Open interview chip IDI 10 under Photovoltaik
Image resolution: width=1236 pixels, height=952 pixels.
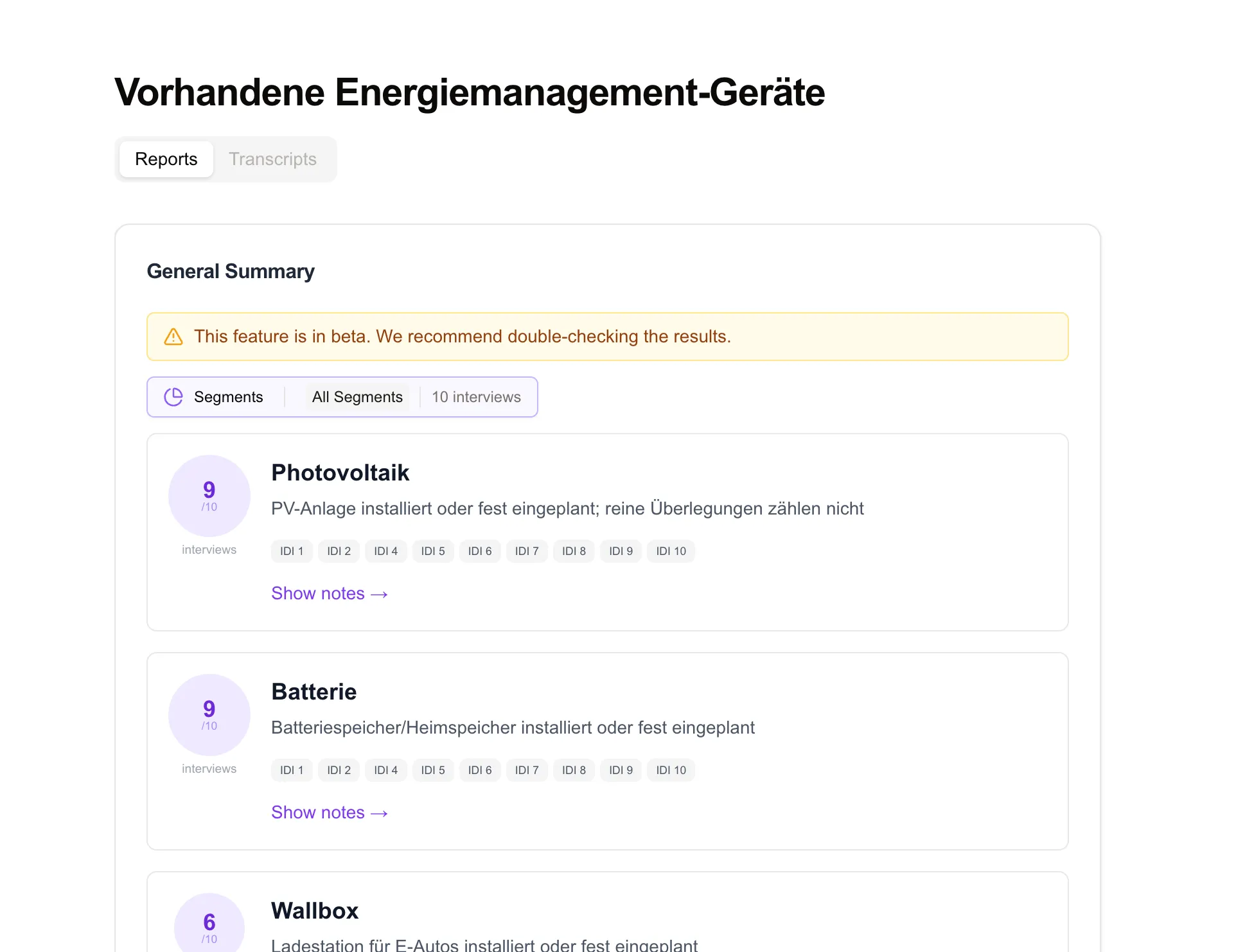671,551
